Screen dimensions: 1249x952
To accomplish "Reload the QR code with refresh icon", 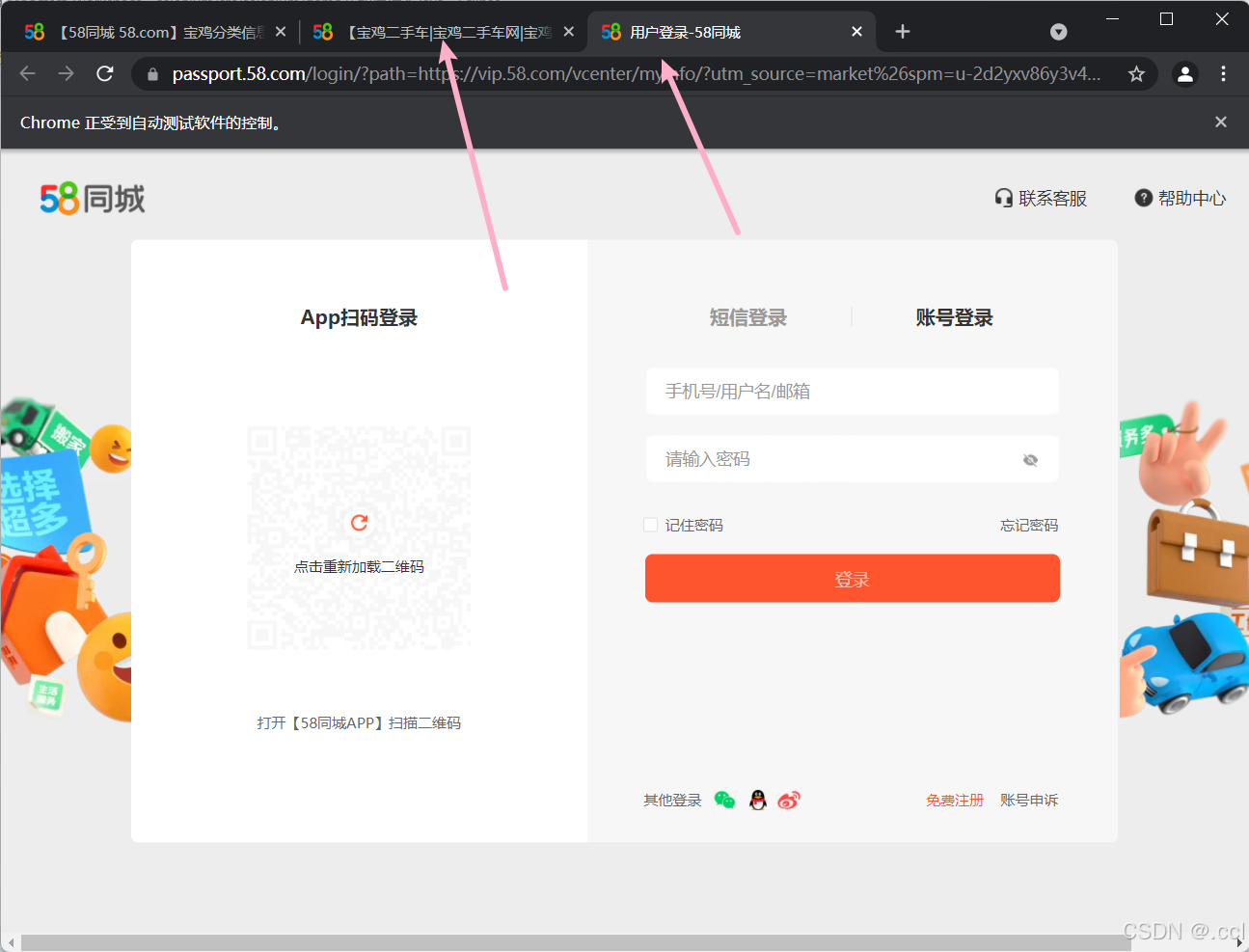I will (x=360, y=523).
